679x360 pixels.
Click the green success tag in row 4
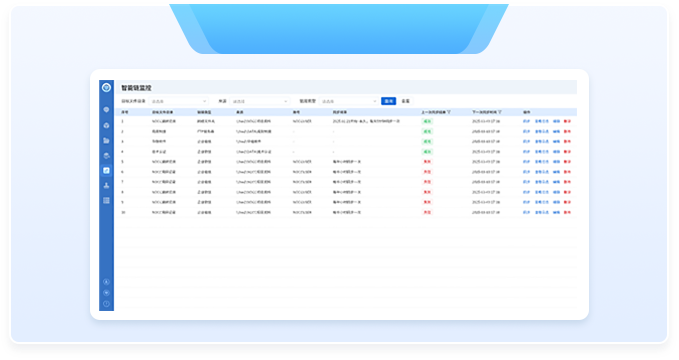tap(427, 152)
